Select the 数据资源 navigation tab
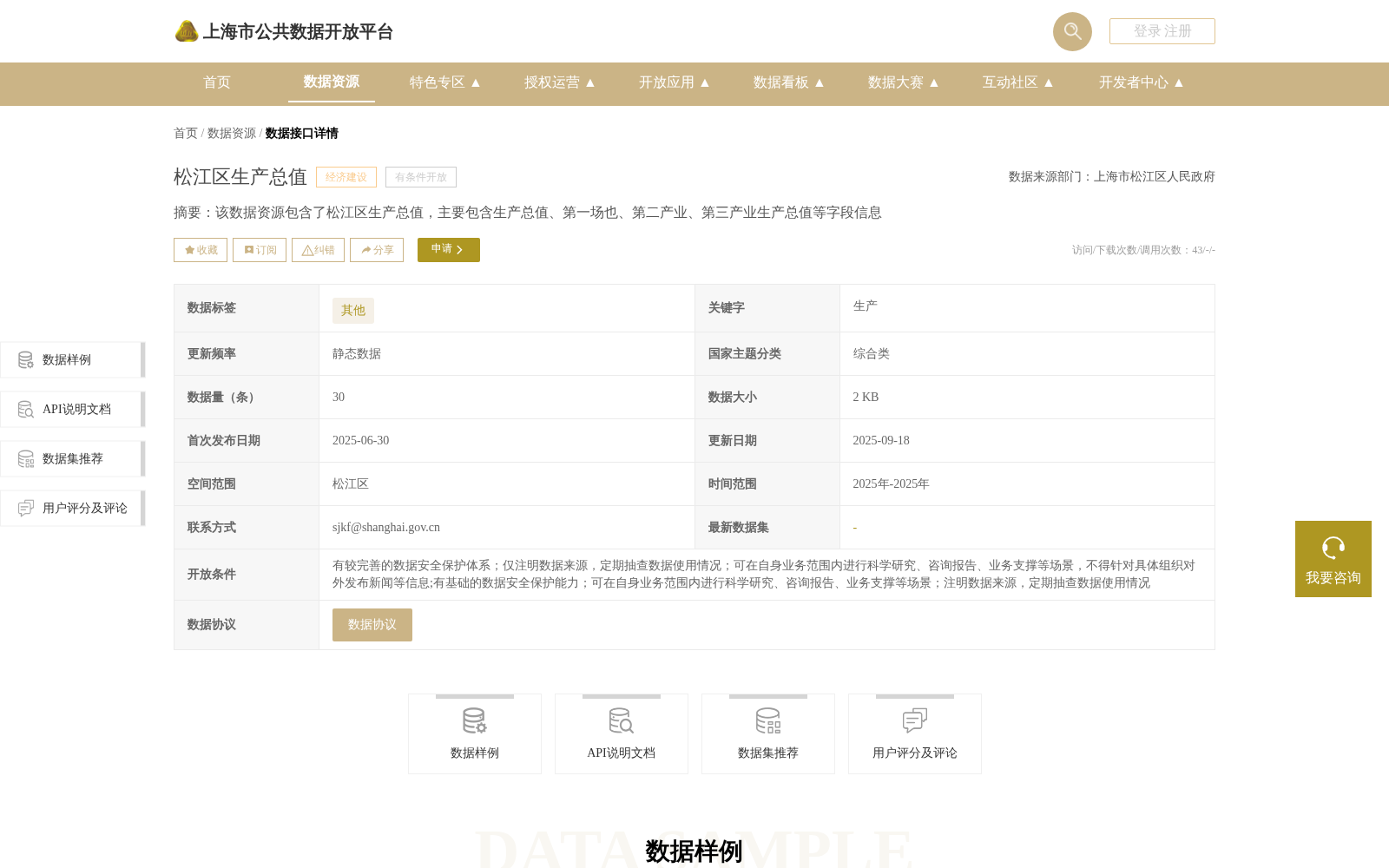1389x868 pixels. pos(332,82)
